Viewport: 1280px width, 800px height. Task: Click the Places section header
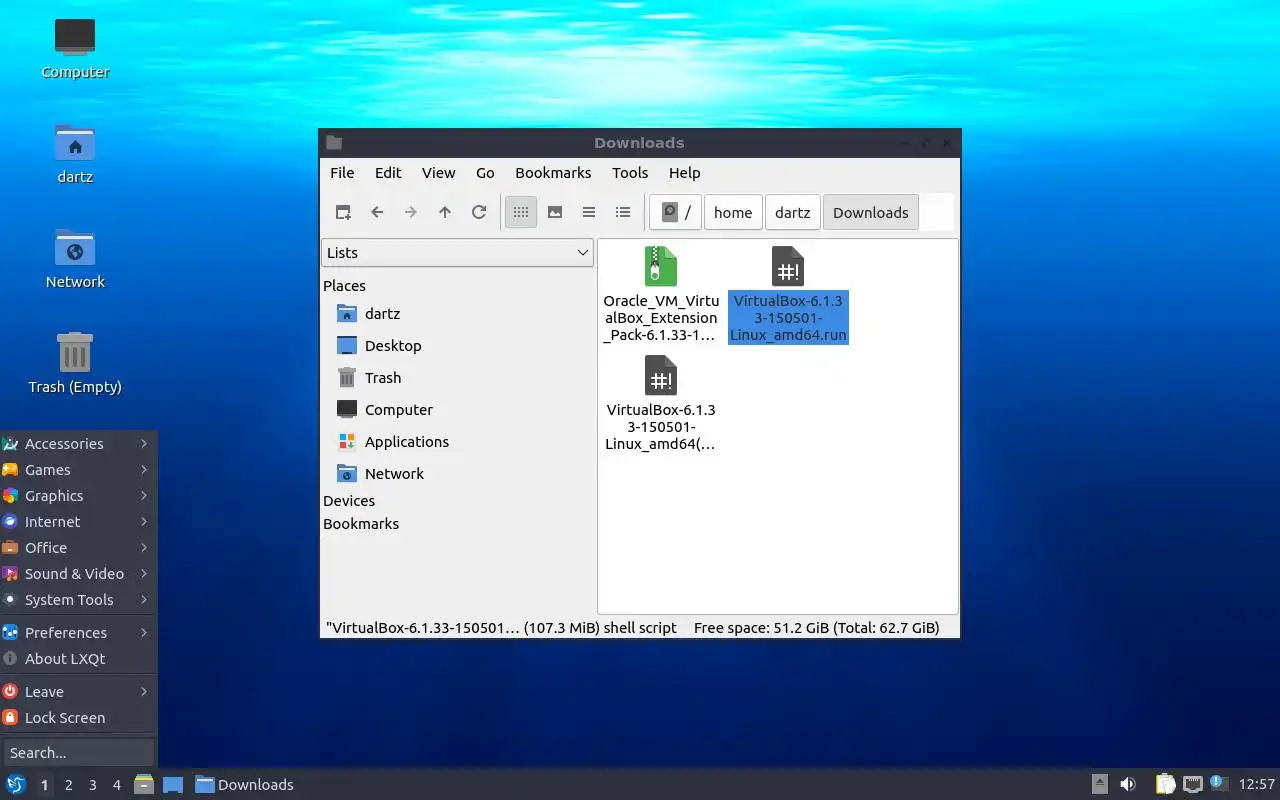pyautogui.click(x=344, y=286)
